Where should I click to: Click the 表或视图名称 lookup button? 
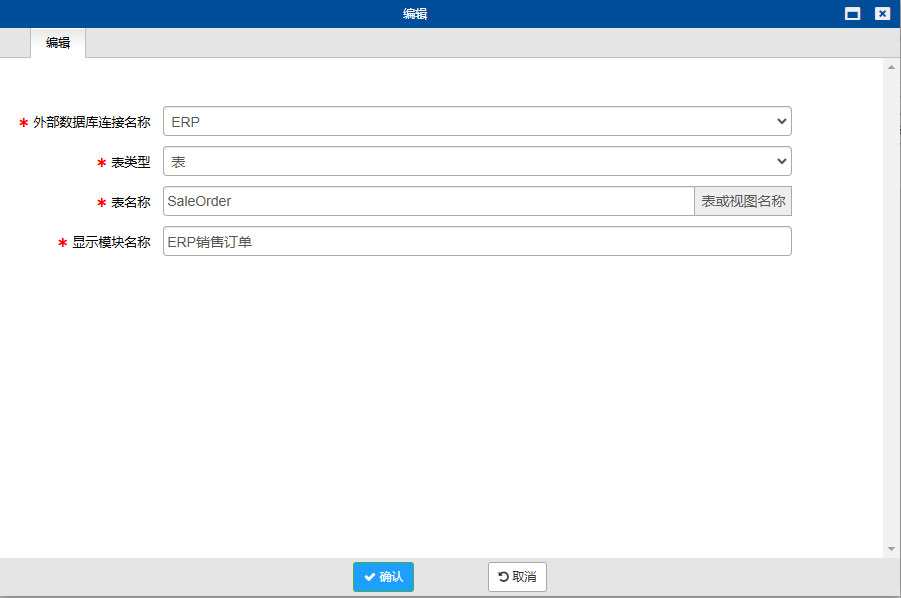(742, 201)
